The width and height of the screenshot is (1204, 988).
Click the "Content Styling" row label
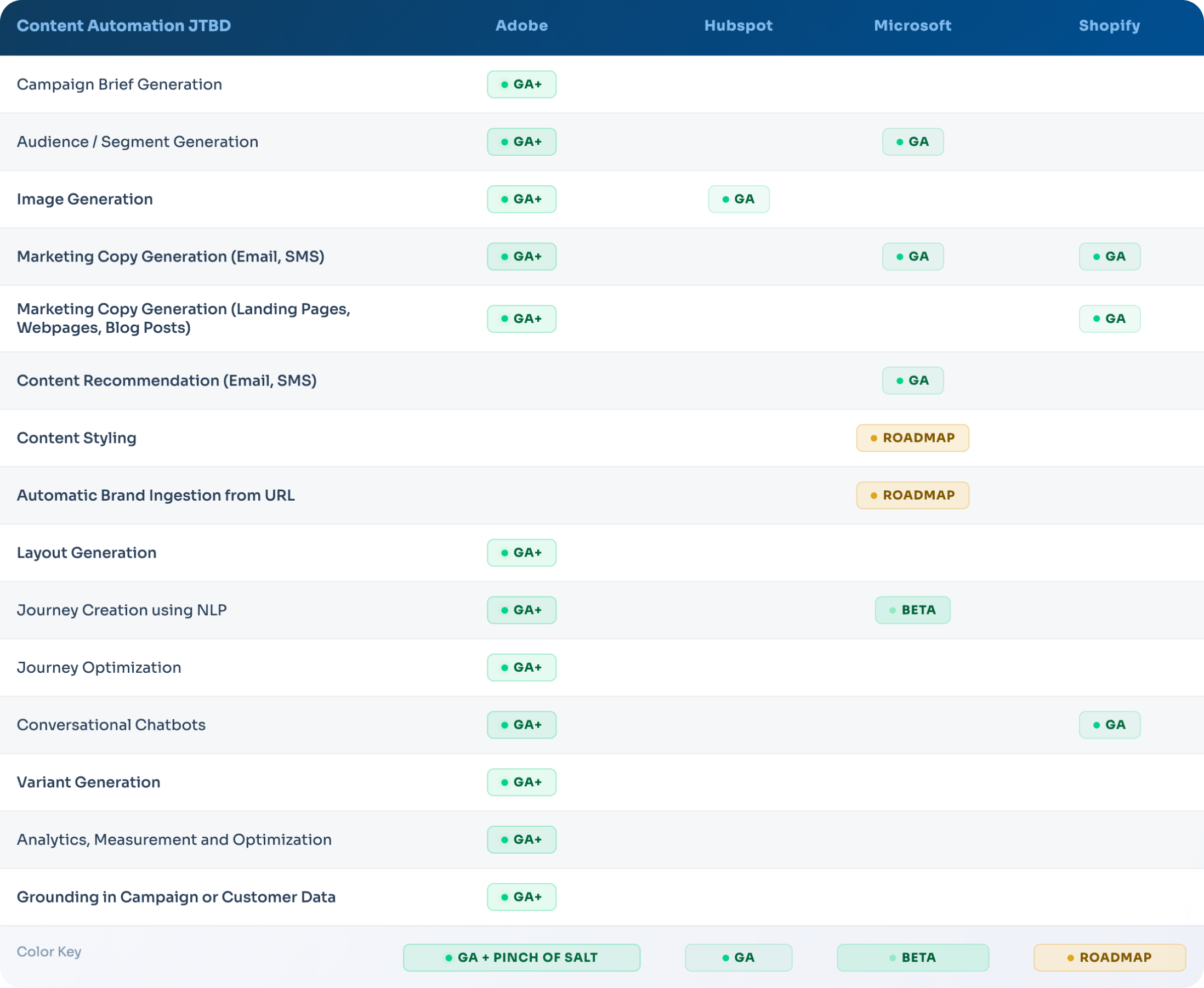[x=77, y=438]
